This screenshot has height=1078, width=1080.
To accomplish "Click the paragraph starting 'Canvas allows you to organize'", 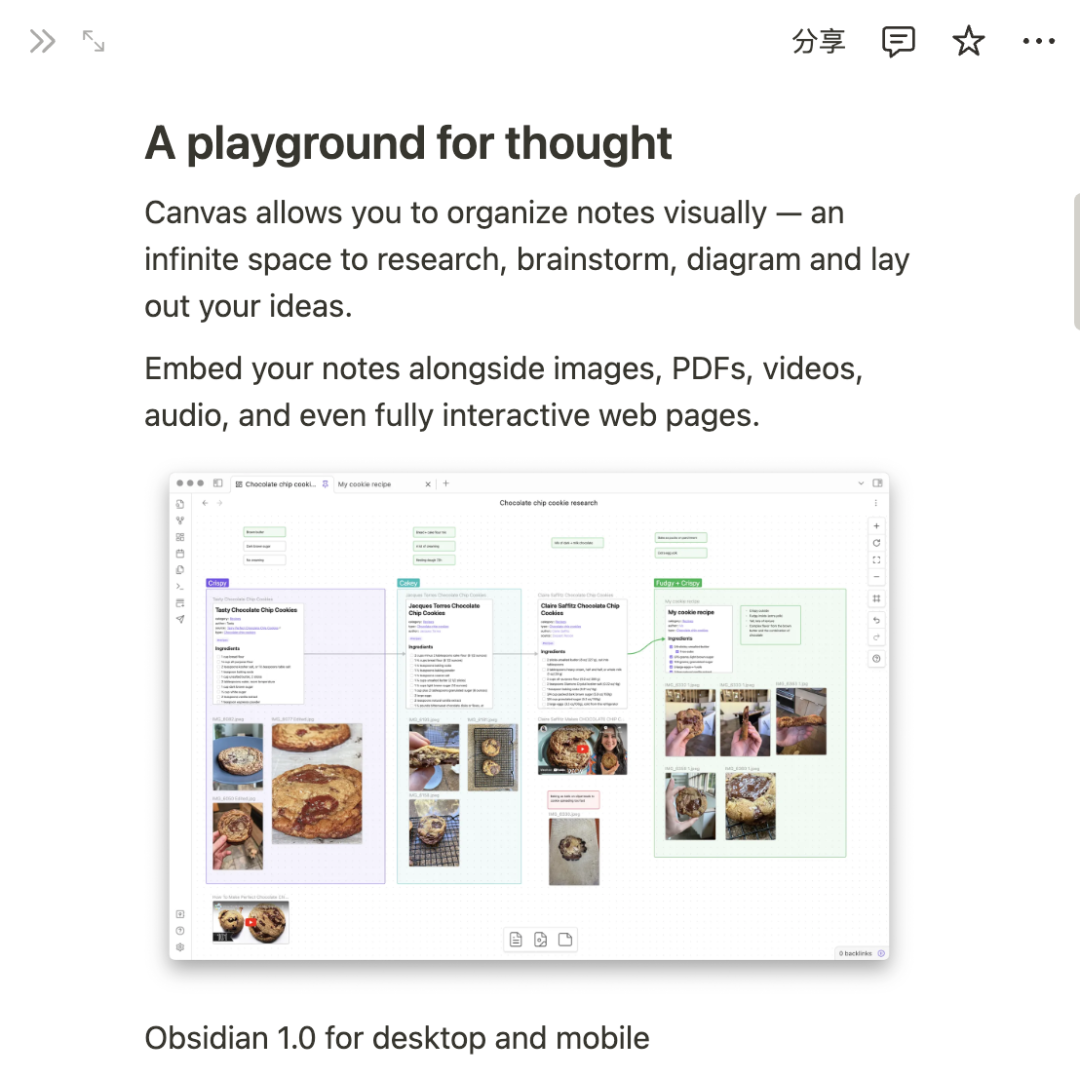I will click(527, 260).
